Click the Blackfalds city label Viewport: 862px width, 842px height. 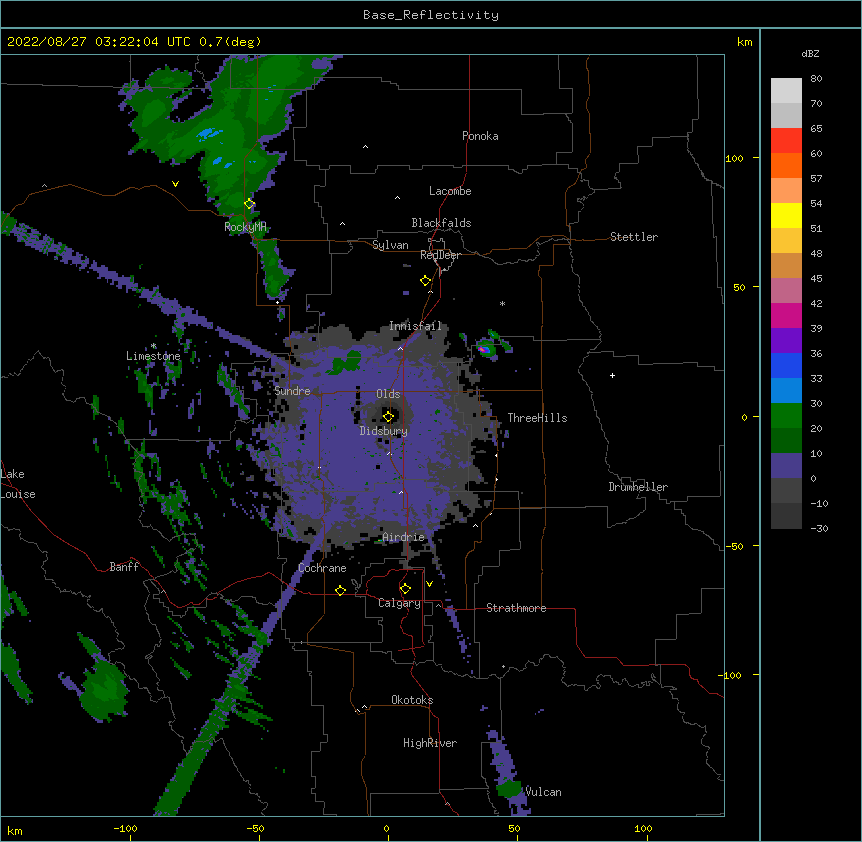pos(441,223)
